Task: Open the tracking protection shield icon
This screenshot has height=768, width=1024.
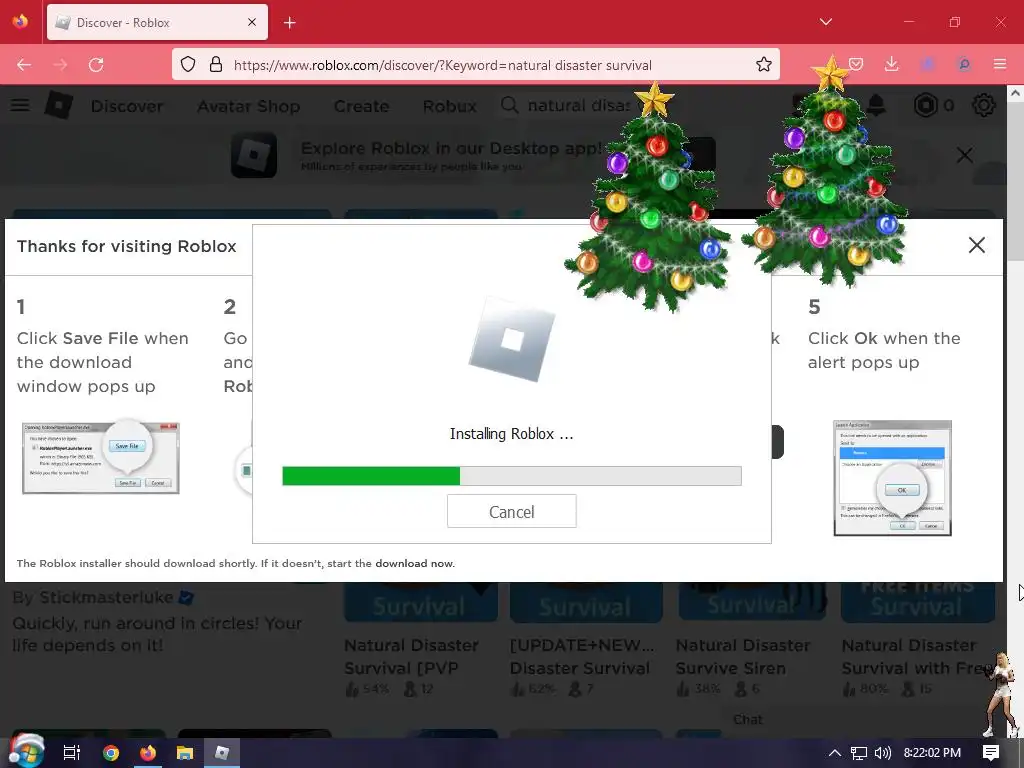Action: pos(188,65)
